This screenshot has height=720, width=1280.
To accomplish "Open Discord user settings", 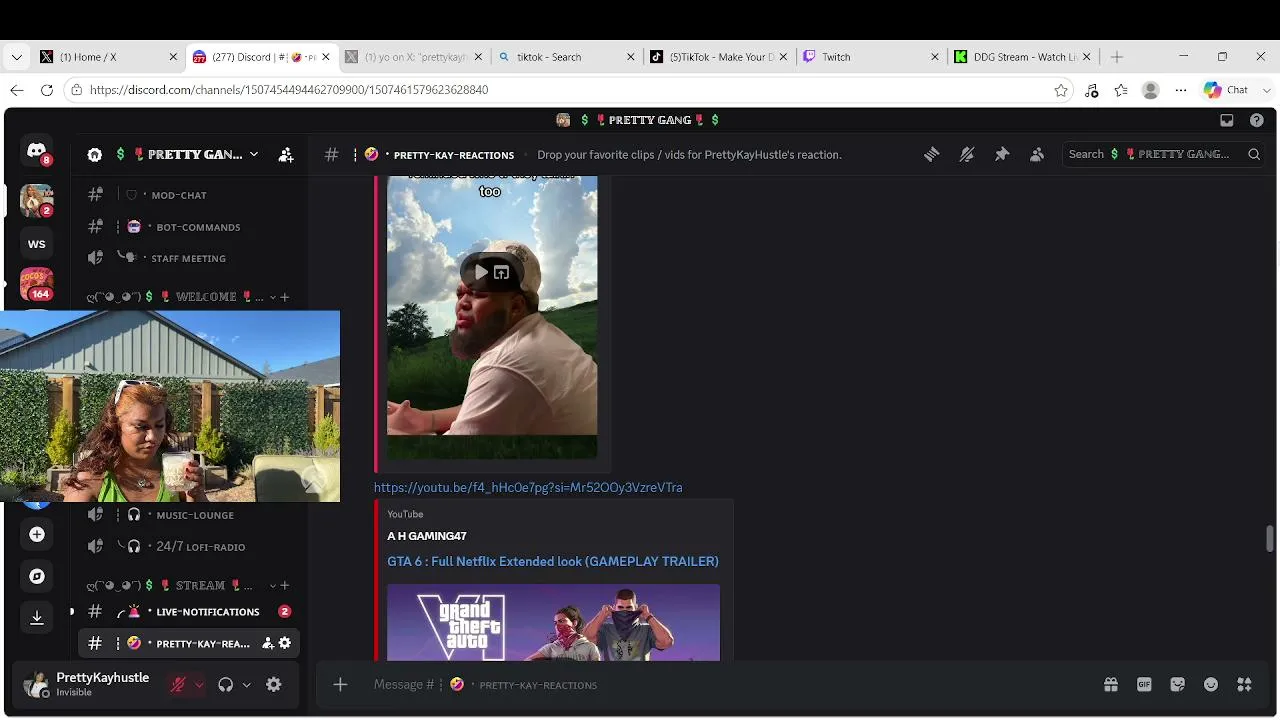I will pos(274,685).
